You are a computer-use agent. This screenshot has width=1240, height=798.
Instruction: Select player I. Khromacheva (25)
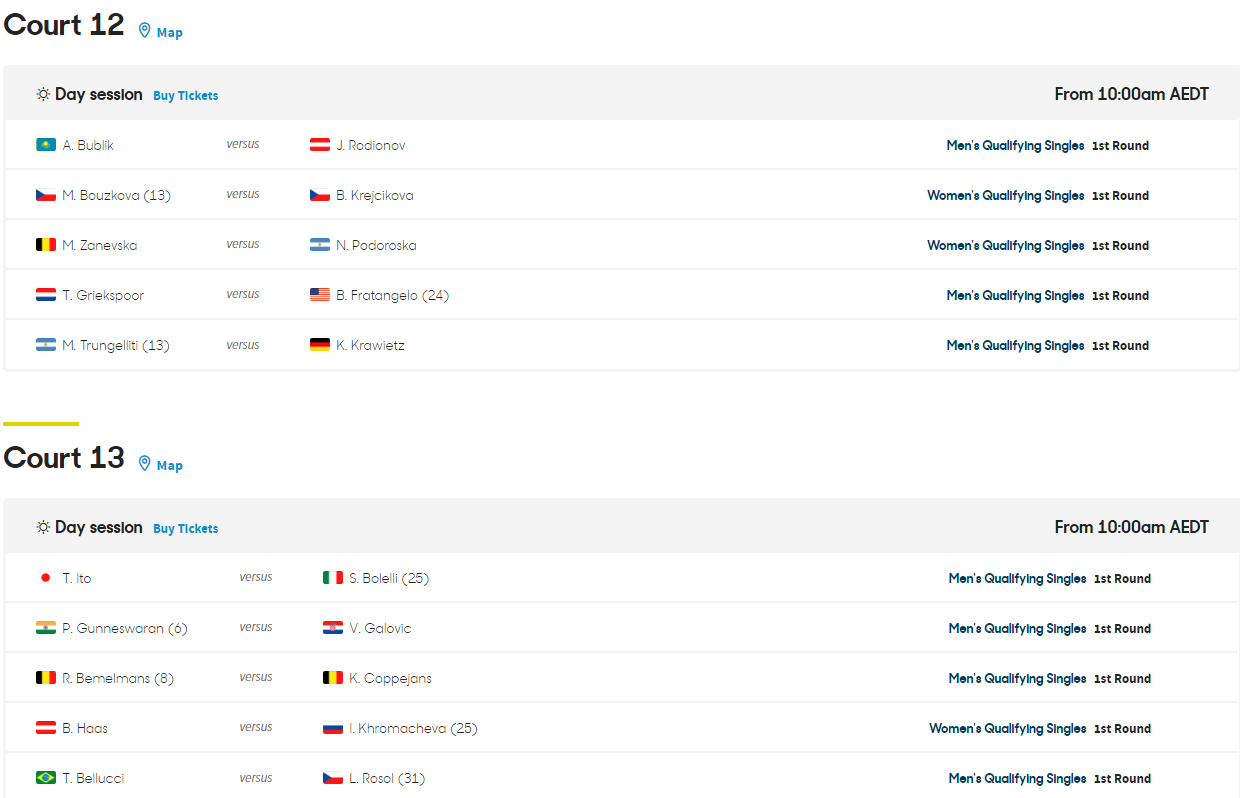pos(413,728)
